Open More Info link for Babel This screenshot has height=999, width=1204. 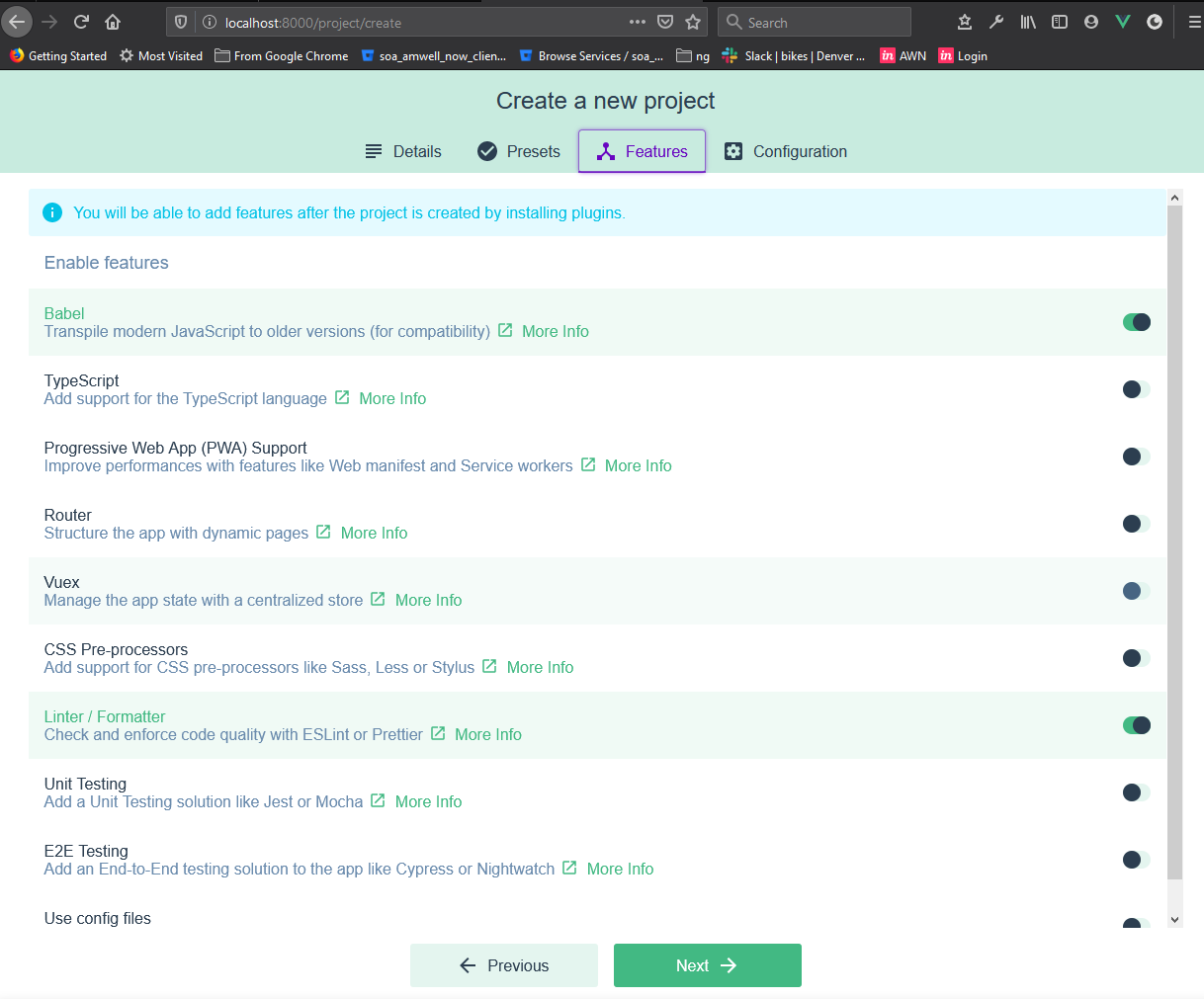pos(556,331)
